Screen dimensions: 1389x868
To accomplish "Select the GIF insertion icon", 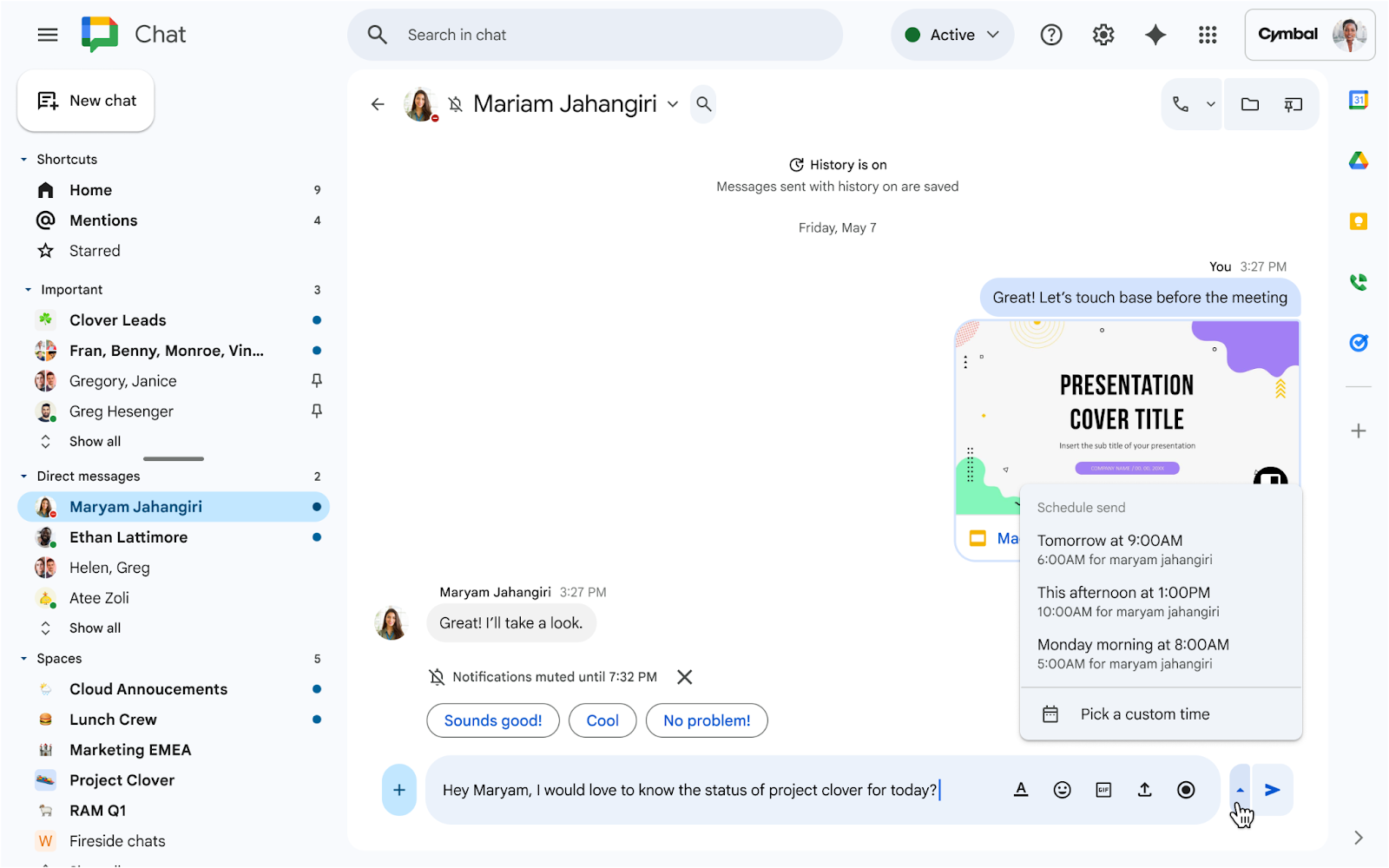I will coord(1103,790).
